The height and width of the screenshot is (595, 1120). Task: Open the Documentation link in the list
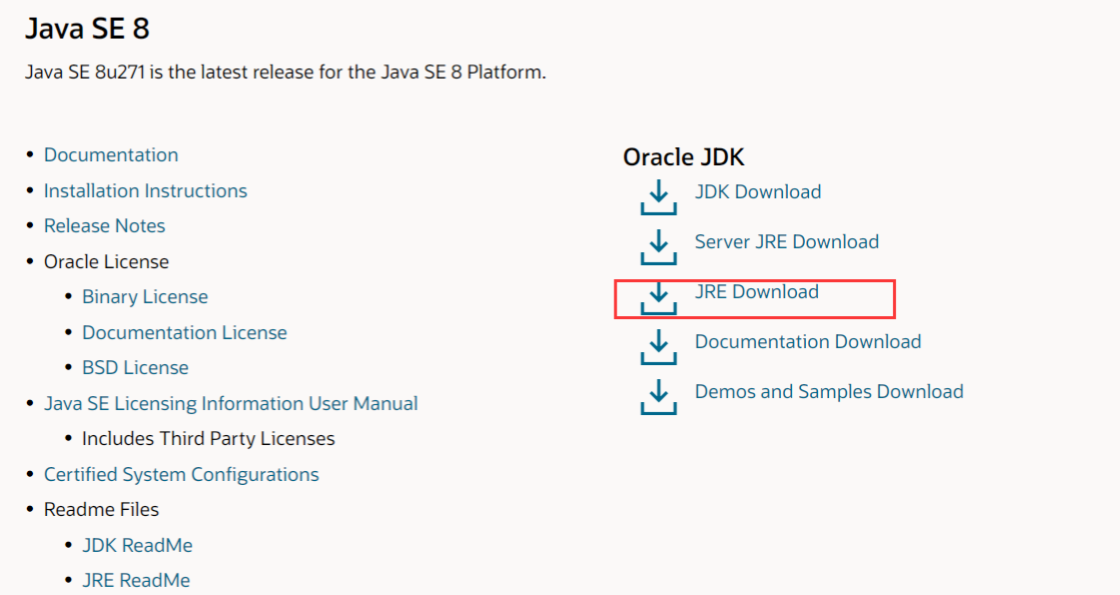coord(111,155)
